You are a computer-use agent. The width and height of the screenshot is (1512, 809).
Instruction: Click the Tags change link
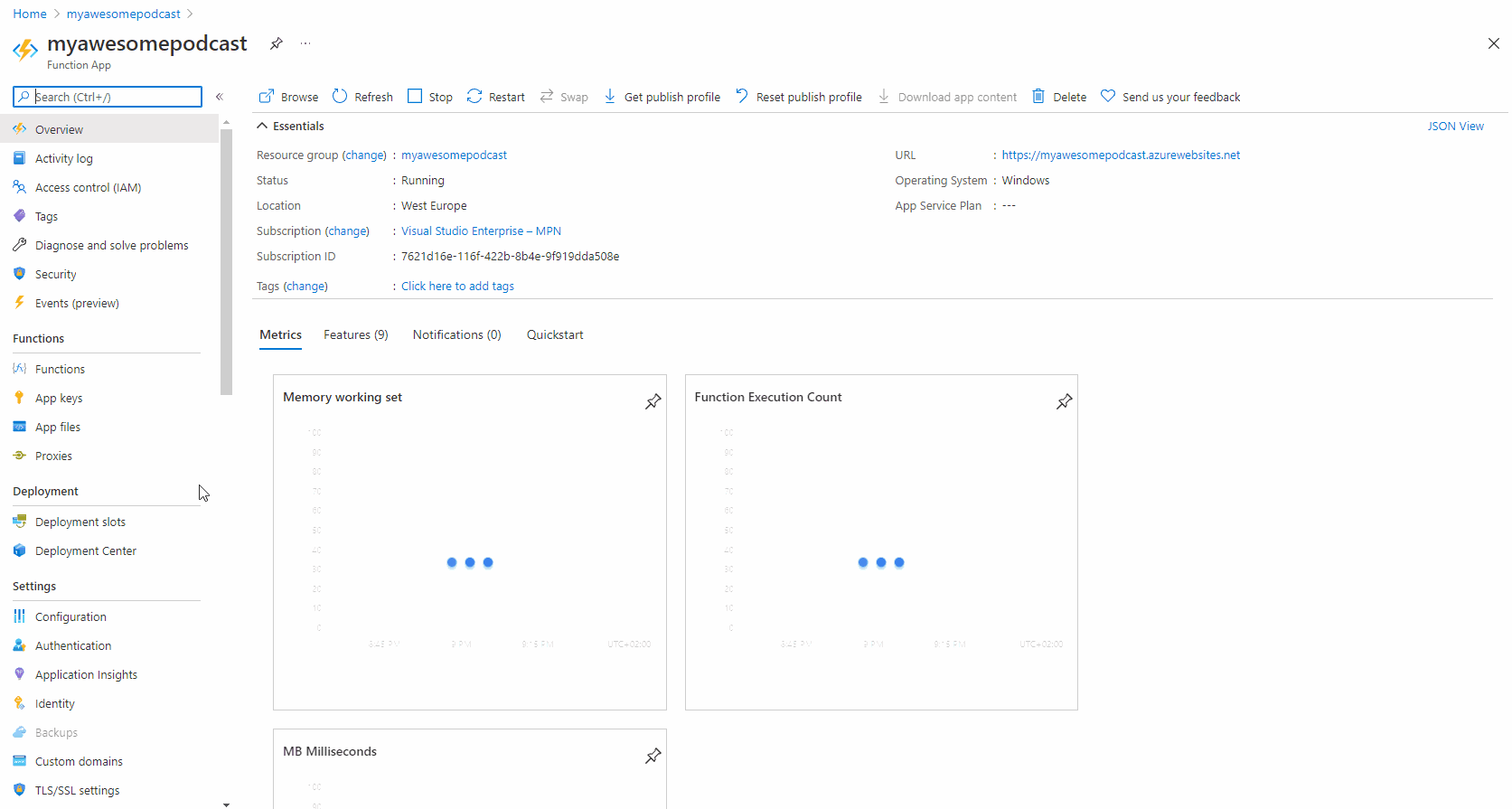(x=305, y=286)
